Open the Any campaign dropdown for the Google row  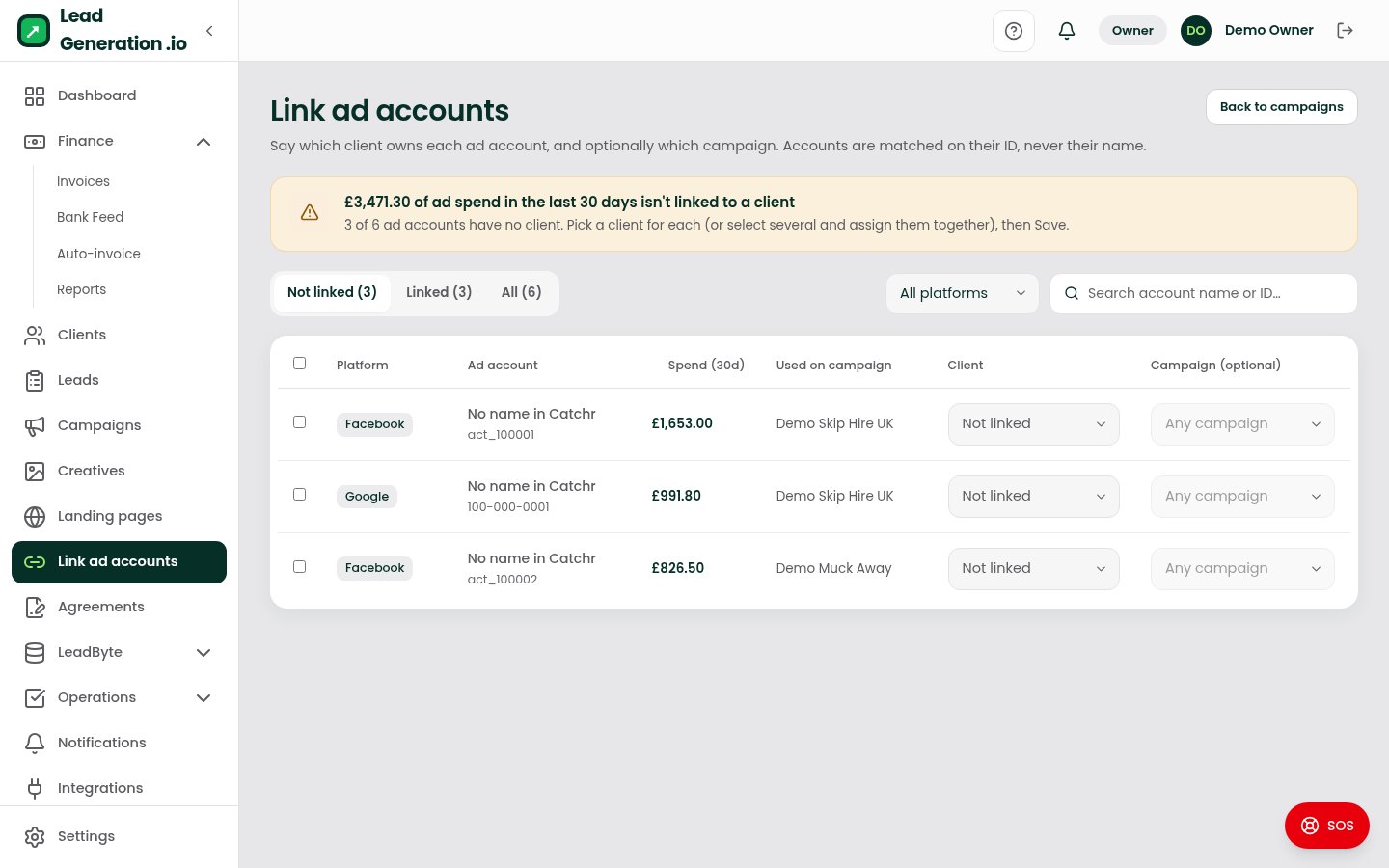(x=1242, y=497)
